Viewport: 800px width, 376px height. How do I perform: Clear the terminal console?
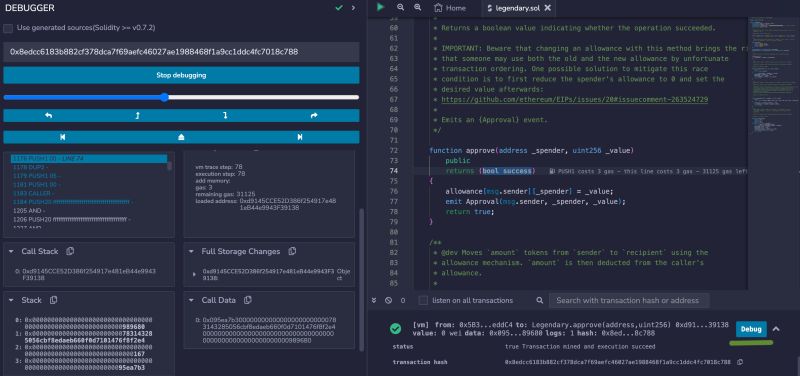(388, 300)
